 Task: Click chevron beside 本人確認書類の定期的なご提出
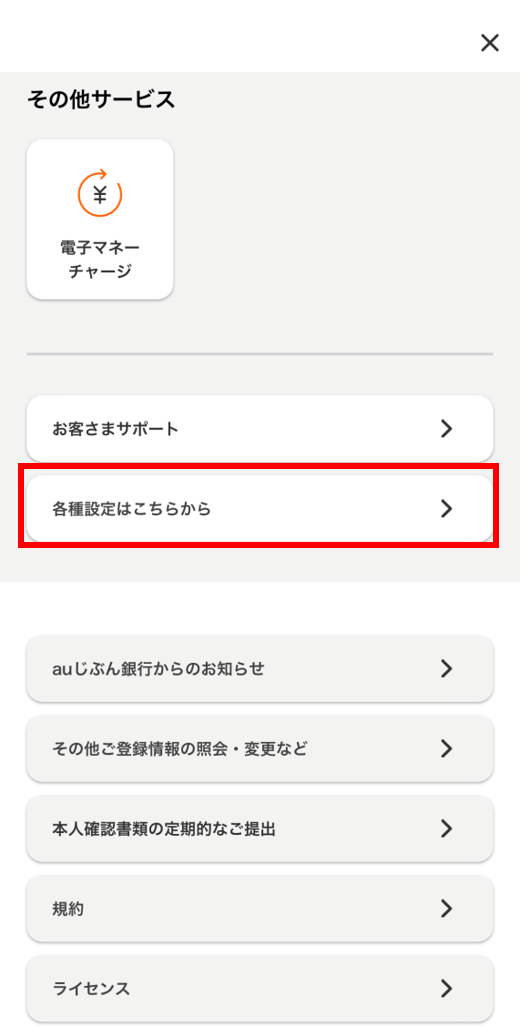tap(447, 829)
